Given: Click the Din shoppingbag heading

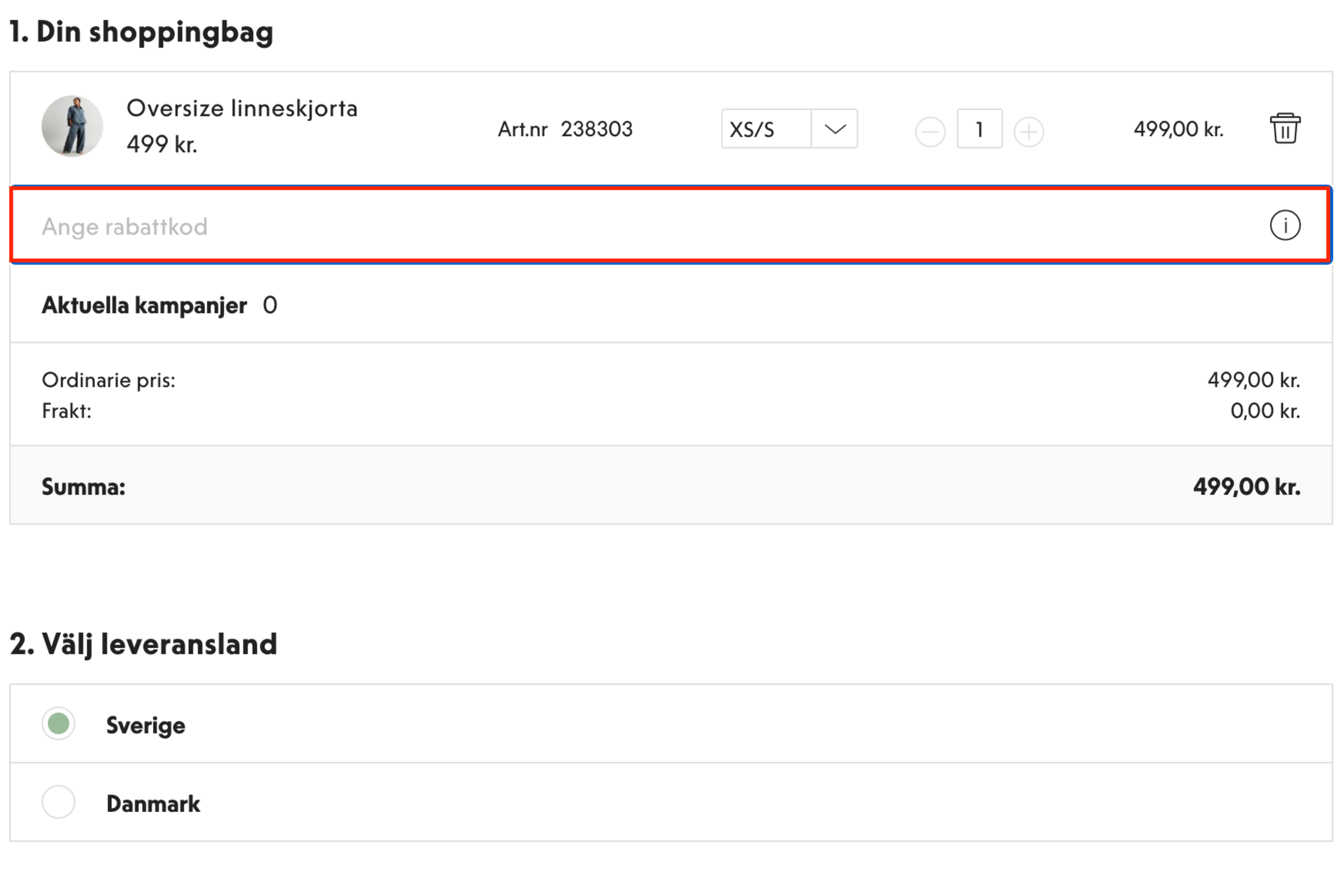Looking at the screenshot, I should coord(141,31).
